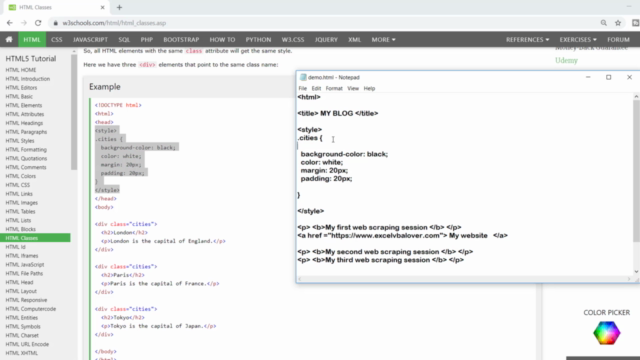Open Notepad File menu
This screenshot has height=360, width=640.
click(x=302, y=88)
